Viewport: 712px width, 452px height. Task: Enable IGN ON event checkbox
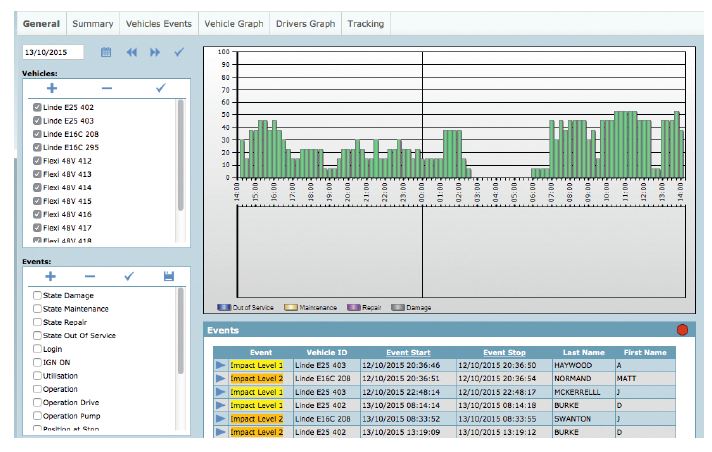pos(37,362)
